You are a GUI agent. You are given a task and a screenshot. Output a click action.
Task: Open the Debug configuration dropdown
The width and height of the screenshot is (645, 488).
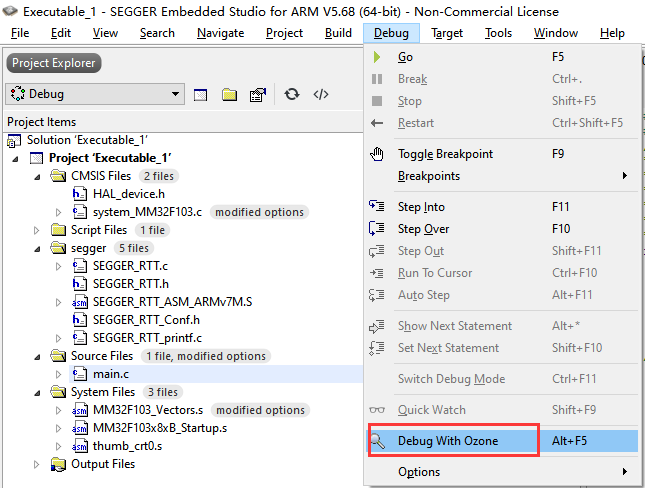click(95, 94)
